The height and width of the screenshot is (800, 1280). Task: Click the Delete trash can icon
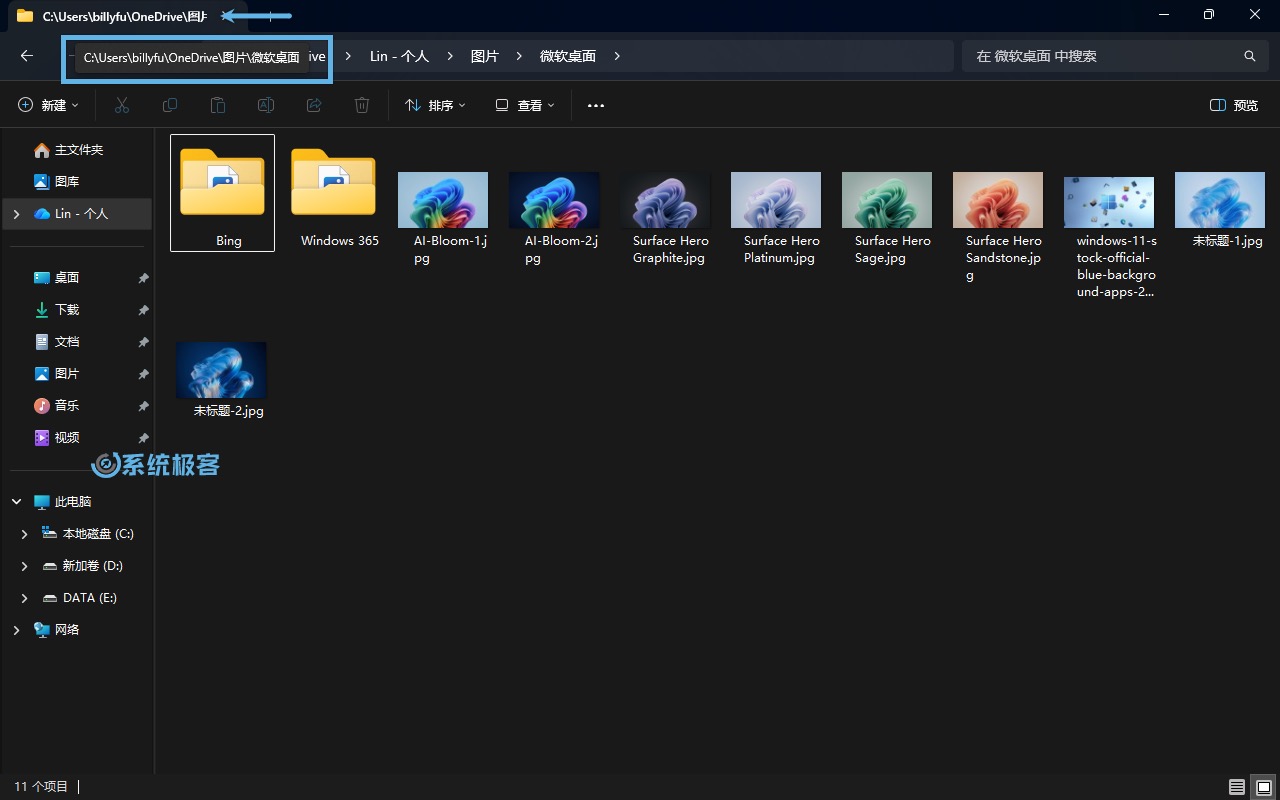pos(362,105)
